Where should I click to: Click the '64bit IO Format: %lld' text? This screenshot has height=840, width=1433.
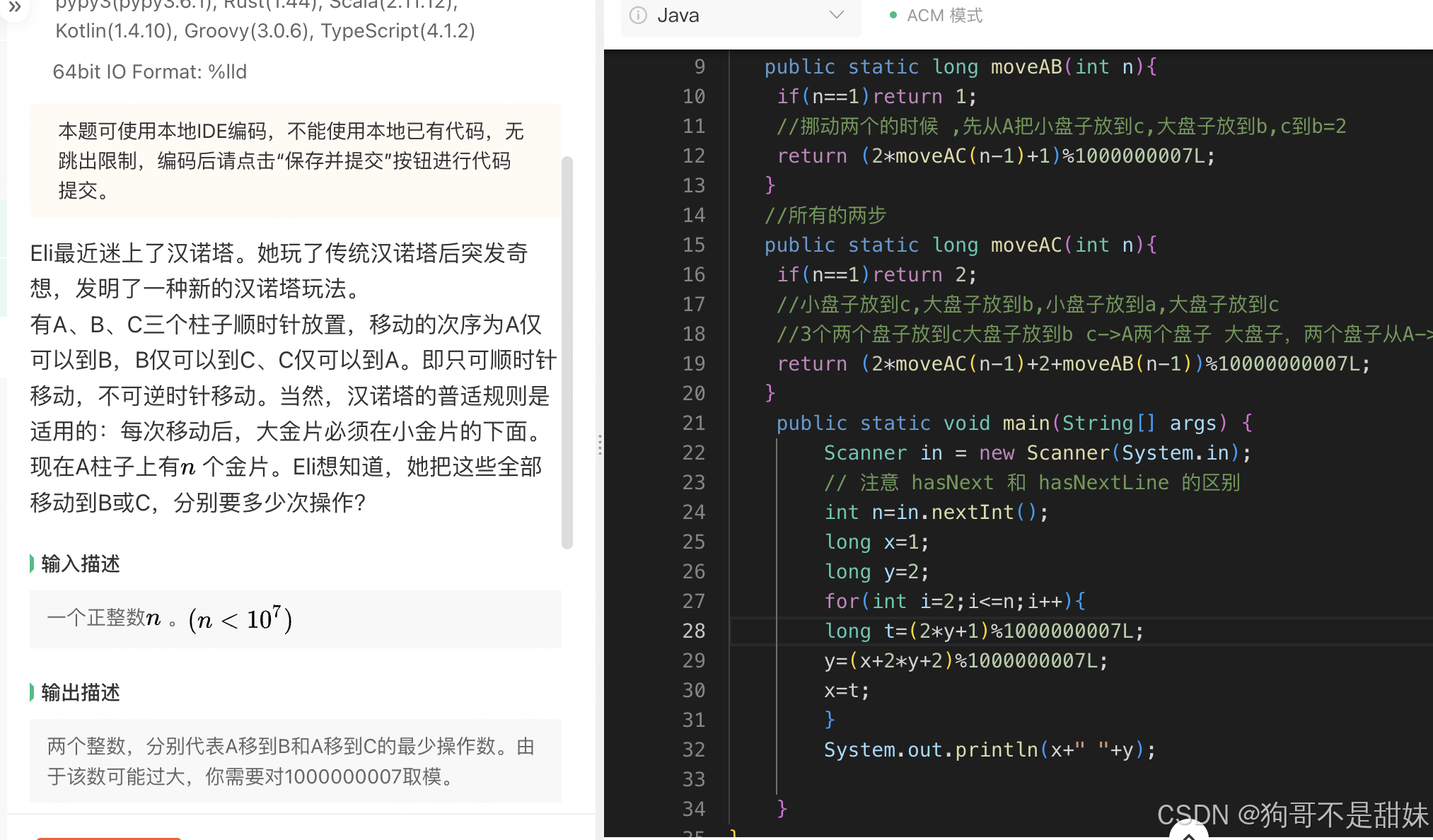[150, 71]
